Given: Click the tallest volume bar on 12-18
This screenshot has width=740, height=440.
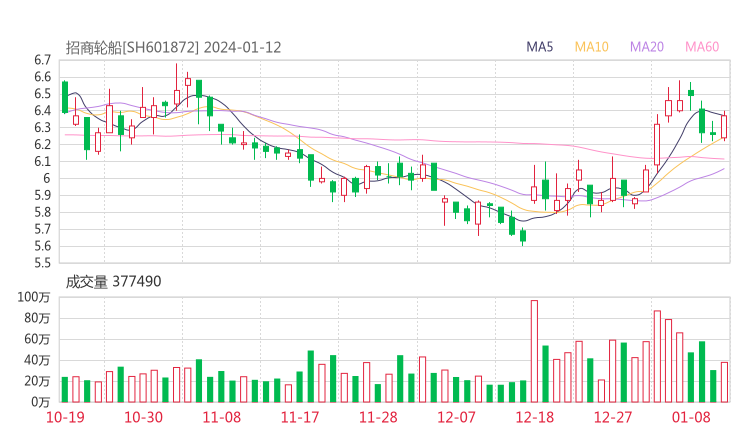Looking at the screenshot, I should 534,351.
